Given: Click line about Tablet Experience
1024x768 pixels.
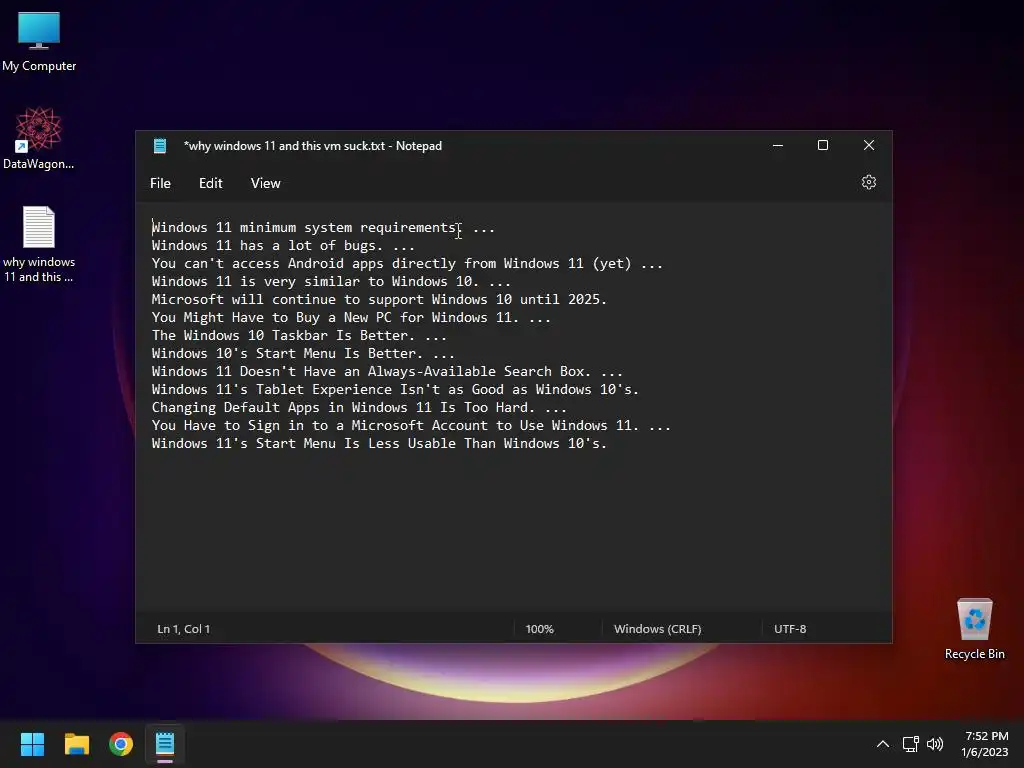Looking at the screenshot, I should (395, 389).
